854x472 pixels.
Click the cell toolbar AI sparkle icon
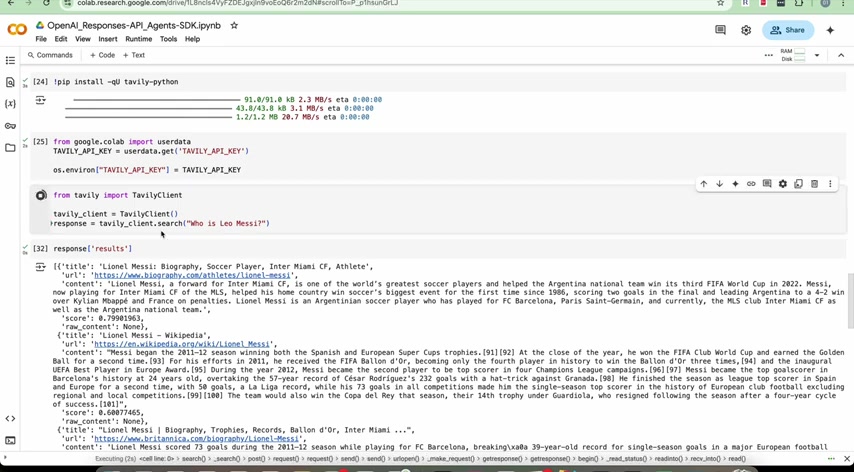tap(735, 184)
